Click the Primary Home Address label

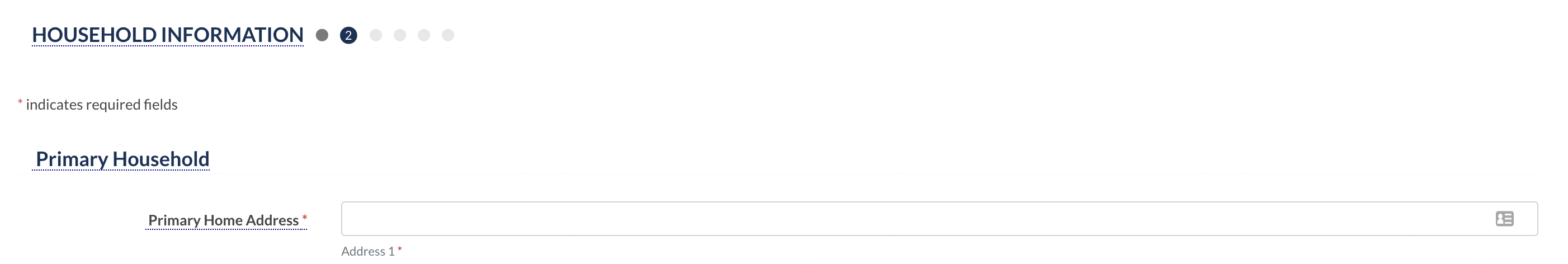pyautogui.click(x=223, y=220)
